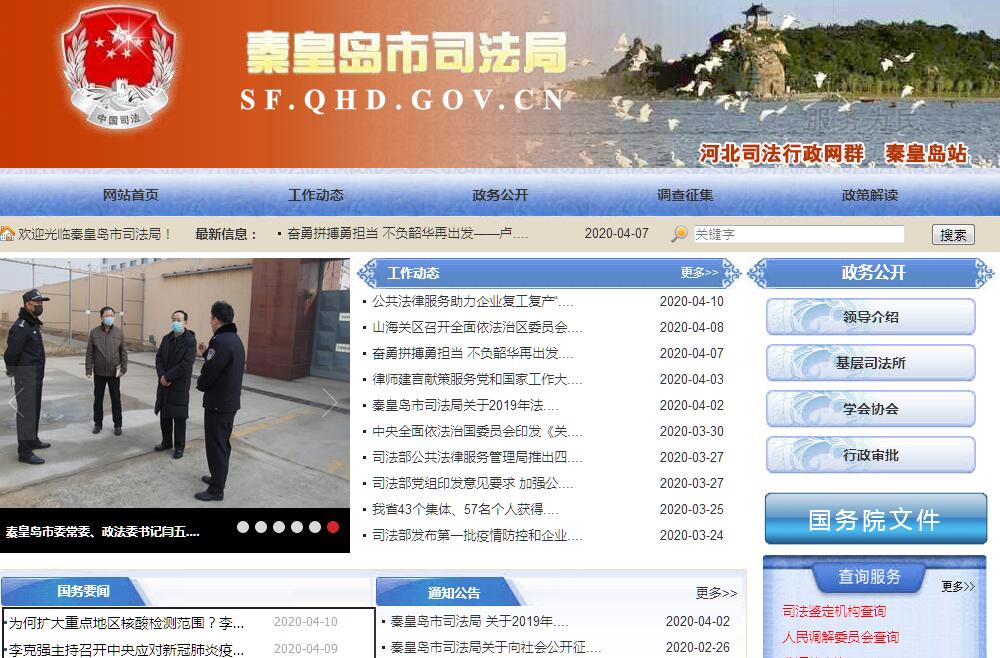Screen dimensions: 1000x658
Task: Go to 政务公开 in navigation bar
Action: [501, 195]
